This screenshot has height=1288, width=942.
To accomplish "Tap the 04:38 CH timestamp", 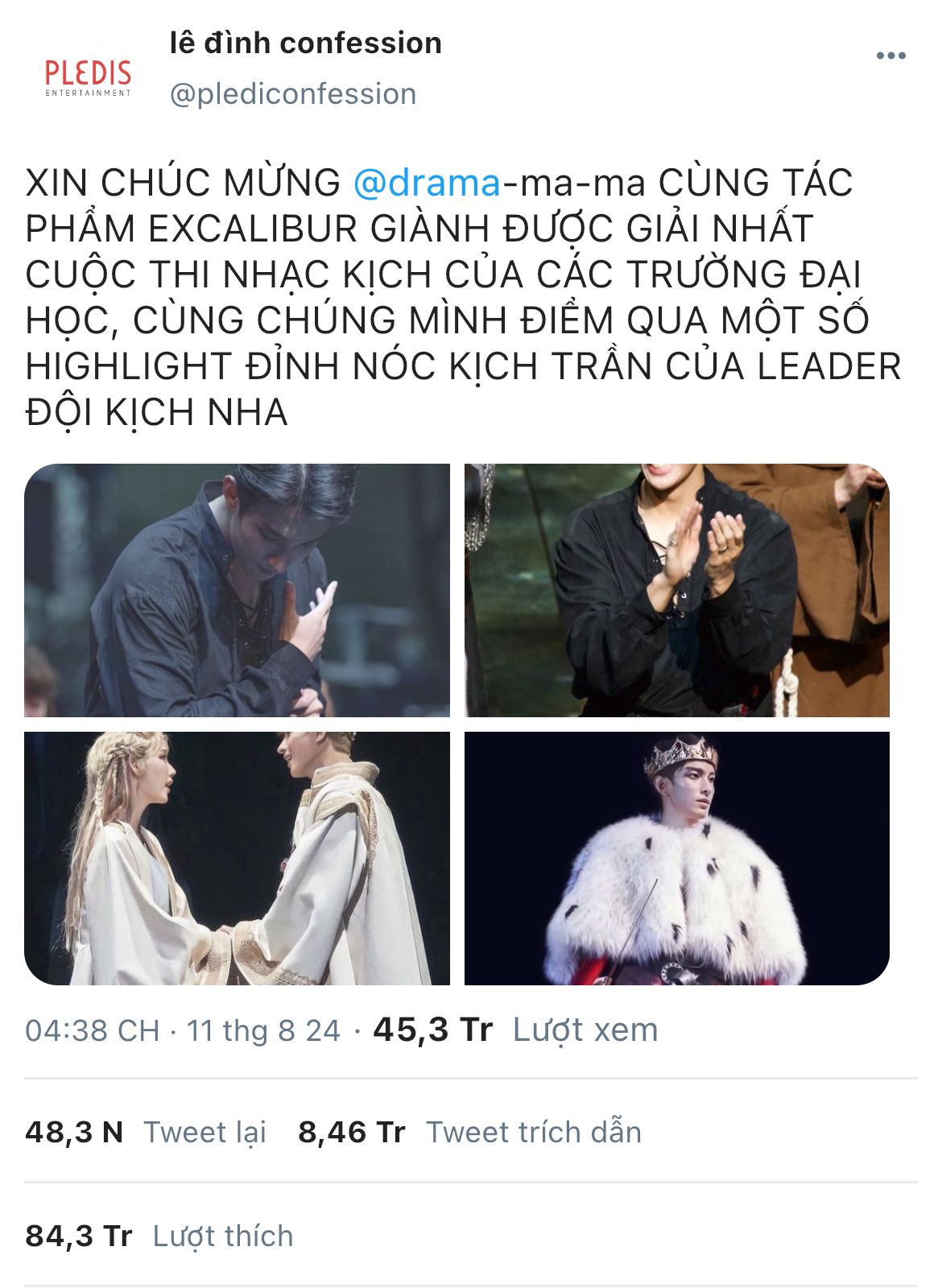I will coord(93,1030).
